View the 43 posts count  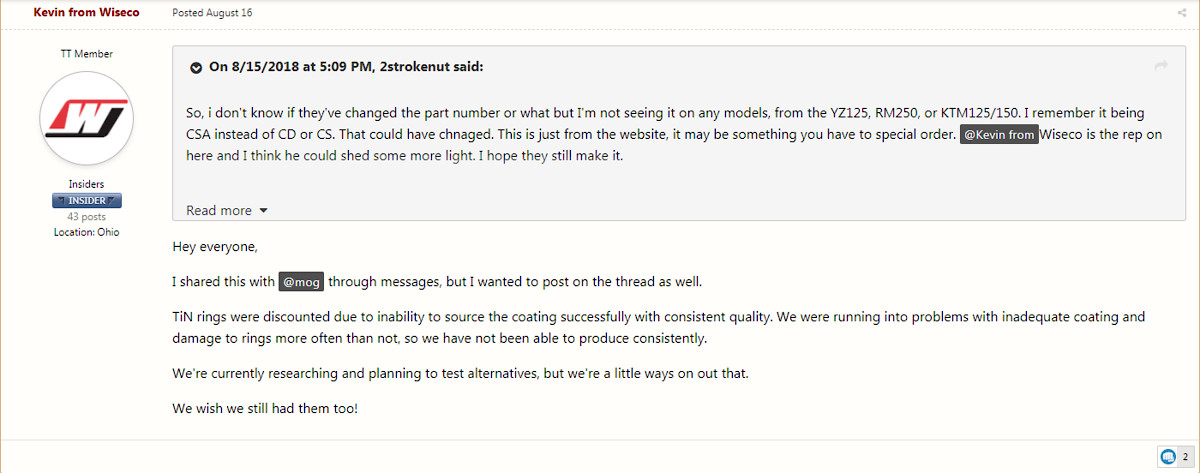87,217
